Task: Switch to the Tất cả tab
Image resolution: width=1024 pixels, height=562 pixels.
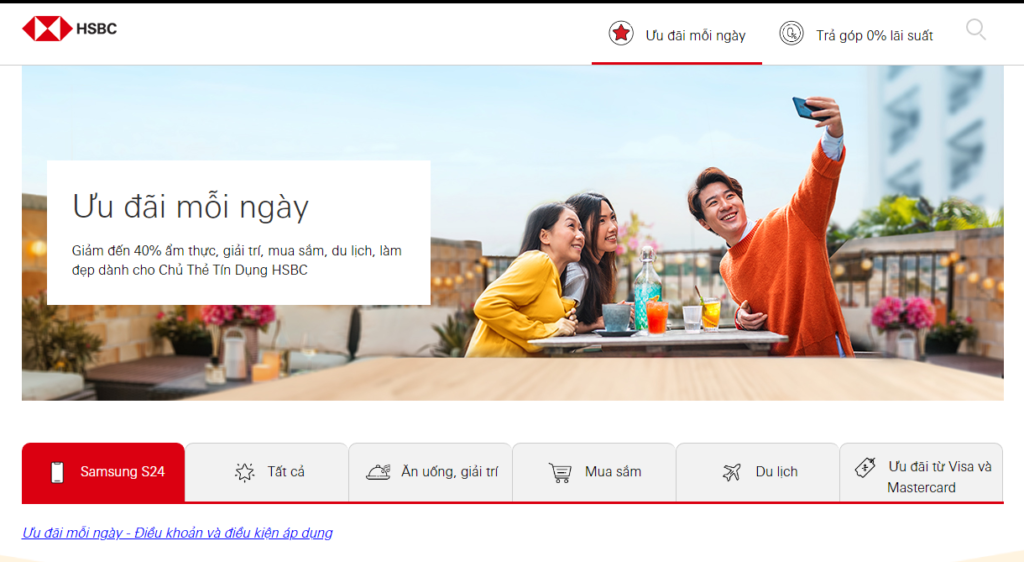Action: coord(286,472)
